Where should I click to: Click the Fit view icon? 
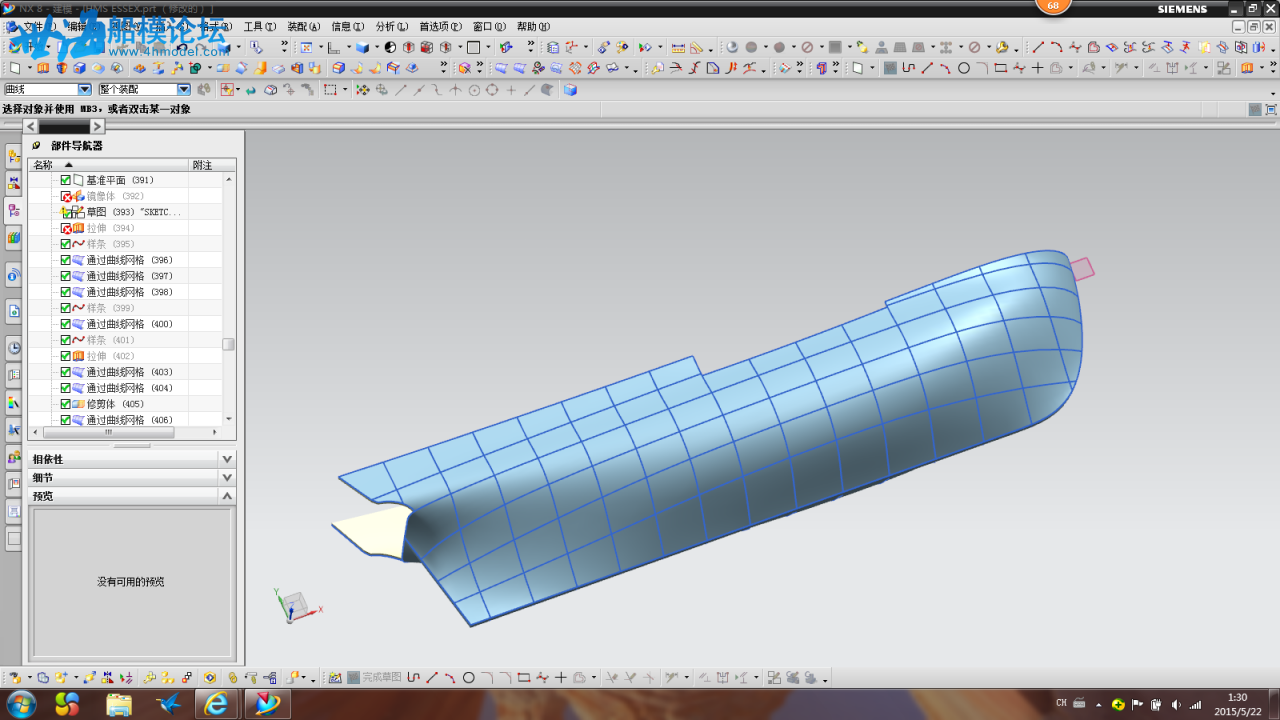[306, 47]
